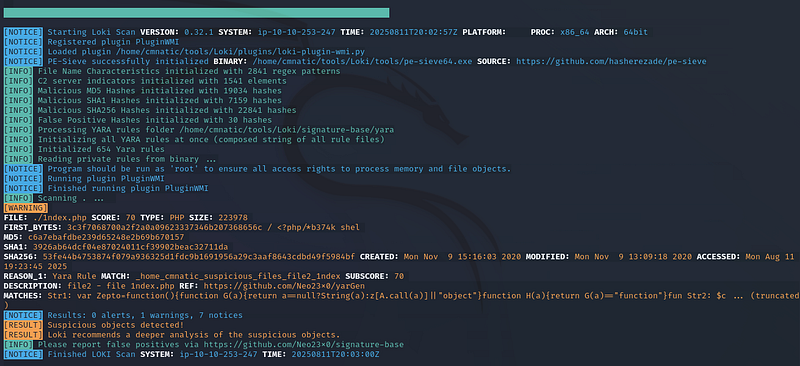The width and height of the screenshot is (800, 366).
Task: Click the SHA1 hash starting 3926ab64
Action: [131, 247]
